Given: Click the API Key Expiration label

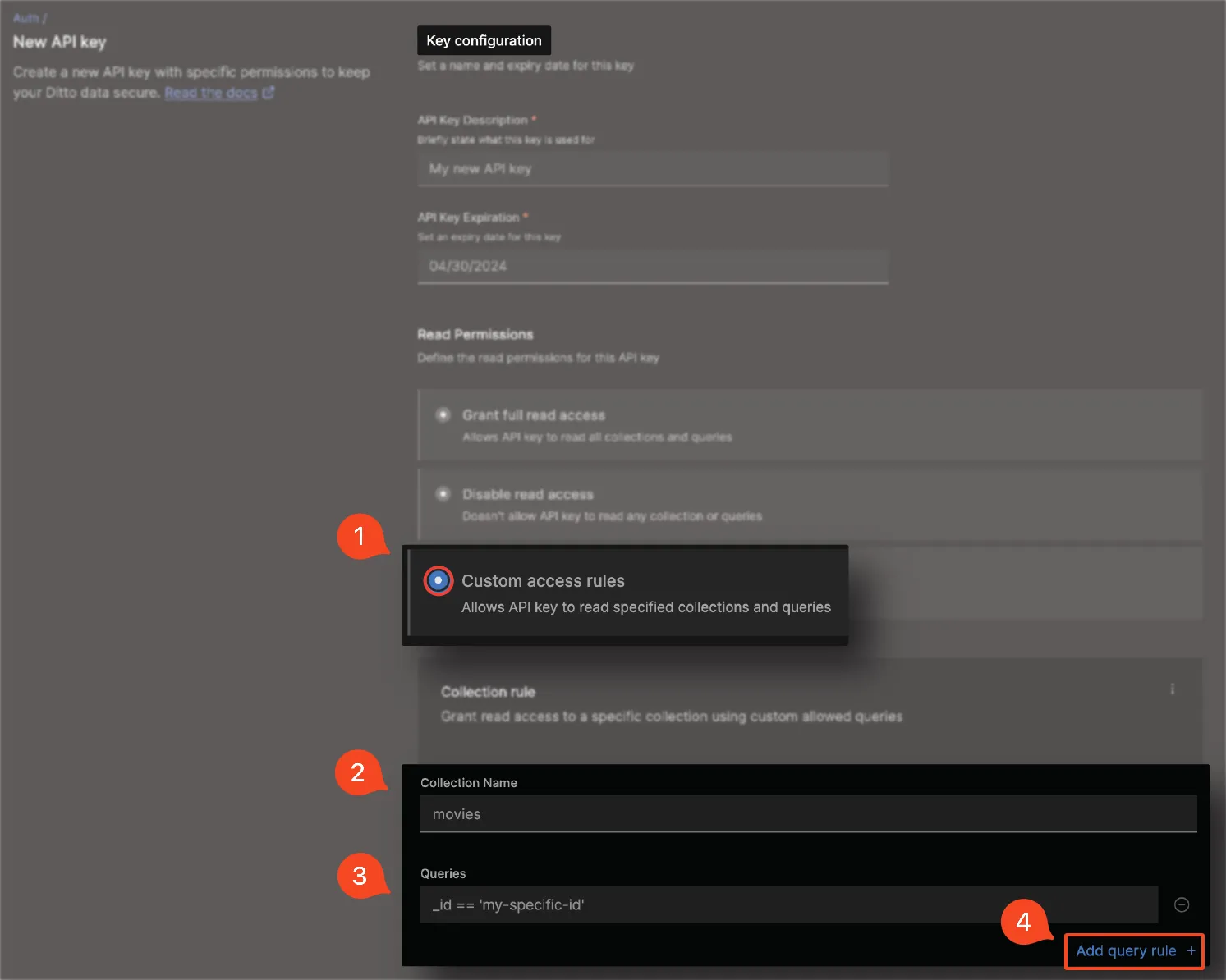Looking at the screenshot, I should (x=469, y=218).
